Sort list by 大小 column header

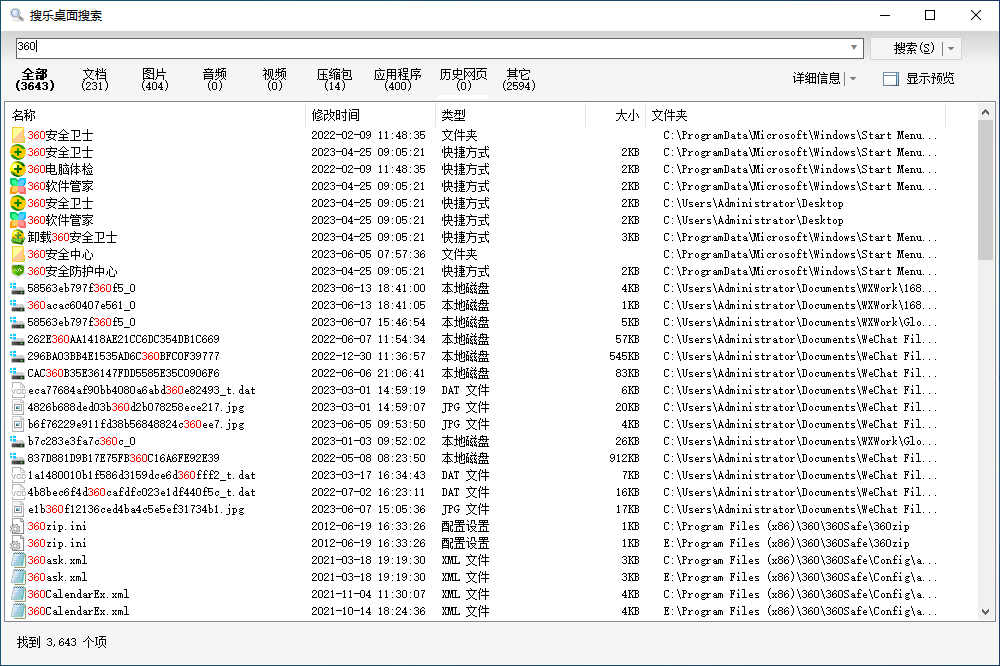[626, 115]
